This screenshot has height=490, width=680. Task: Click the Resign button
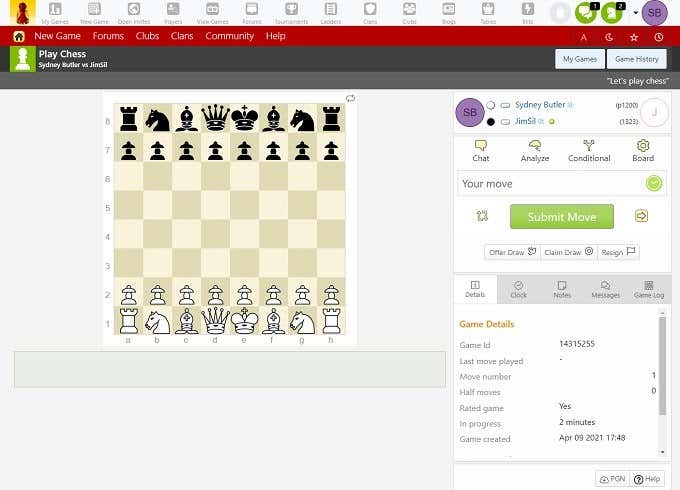618,252
